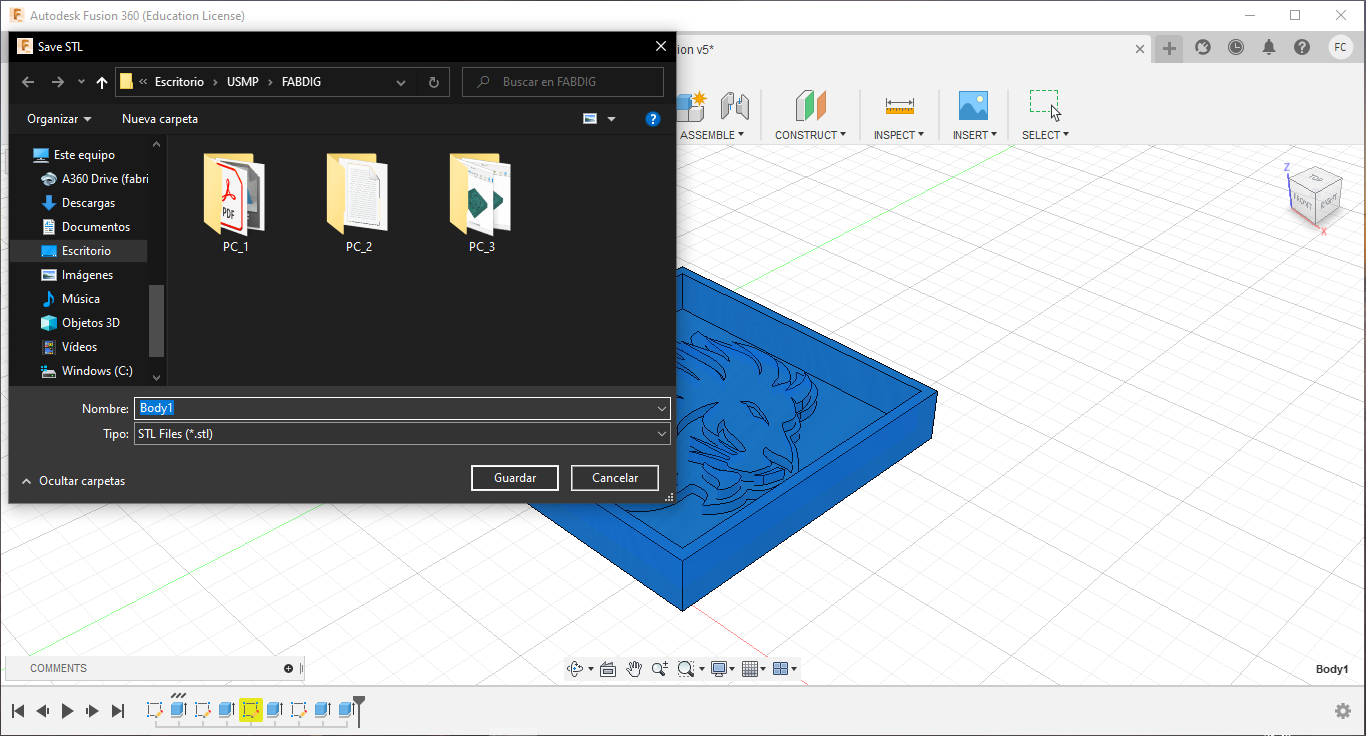Open the PC_2 folder thumbnail

pyautogui.click(x=359, y=204)
